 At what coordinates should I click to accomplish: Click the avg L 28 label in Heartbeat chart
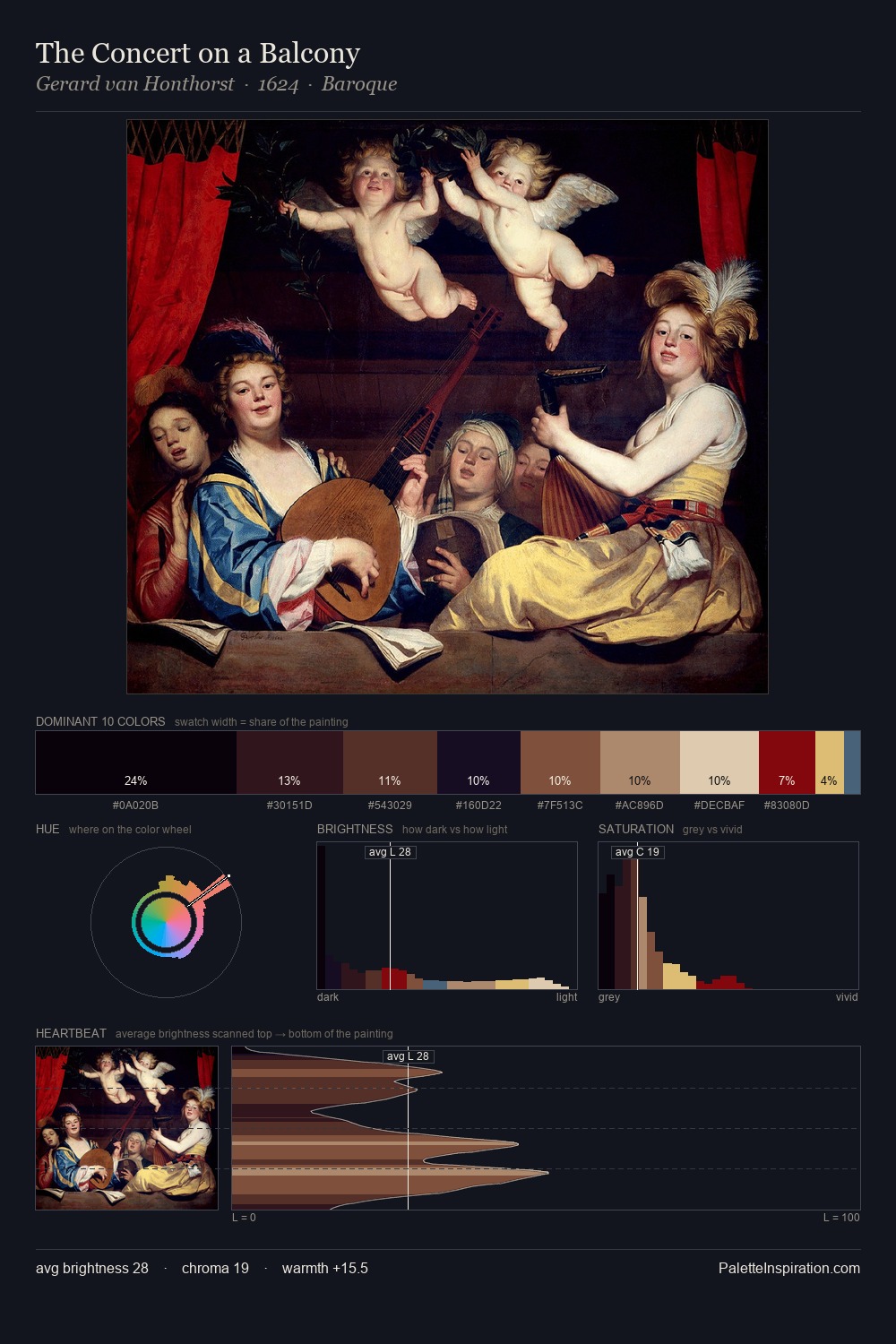[x=409, y=1056]
